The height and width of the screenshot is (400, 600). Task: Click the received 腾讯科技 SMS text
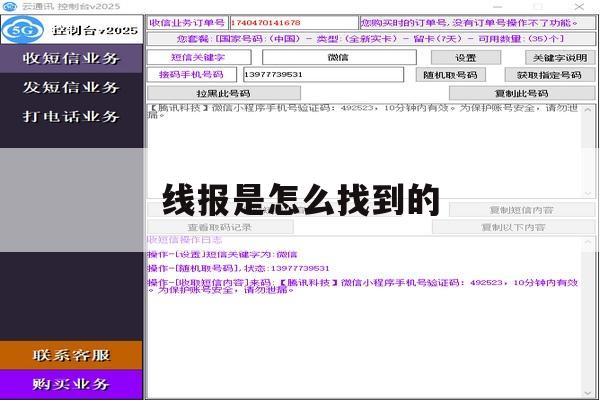(363, 111)
